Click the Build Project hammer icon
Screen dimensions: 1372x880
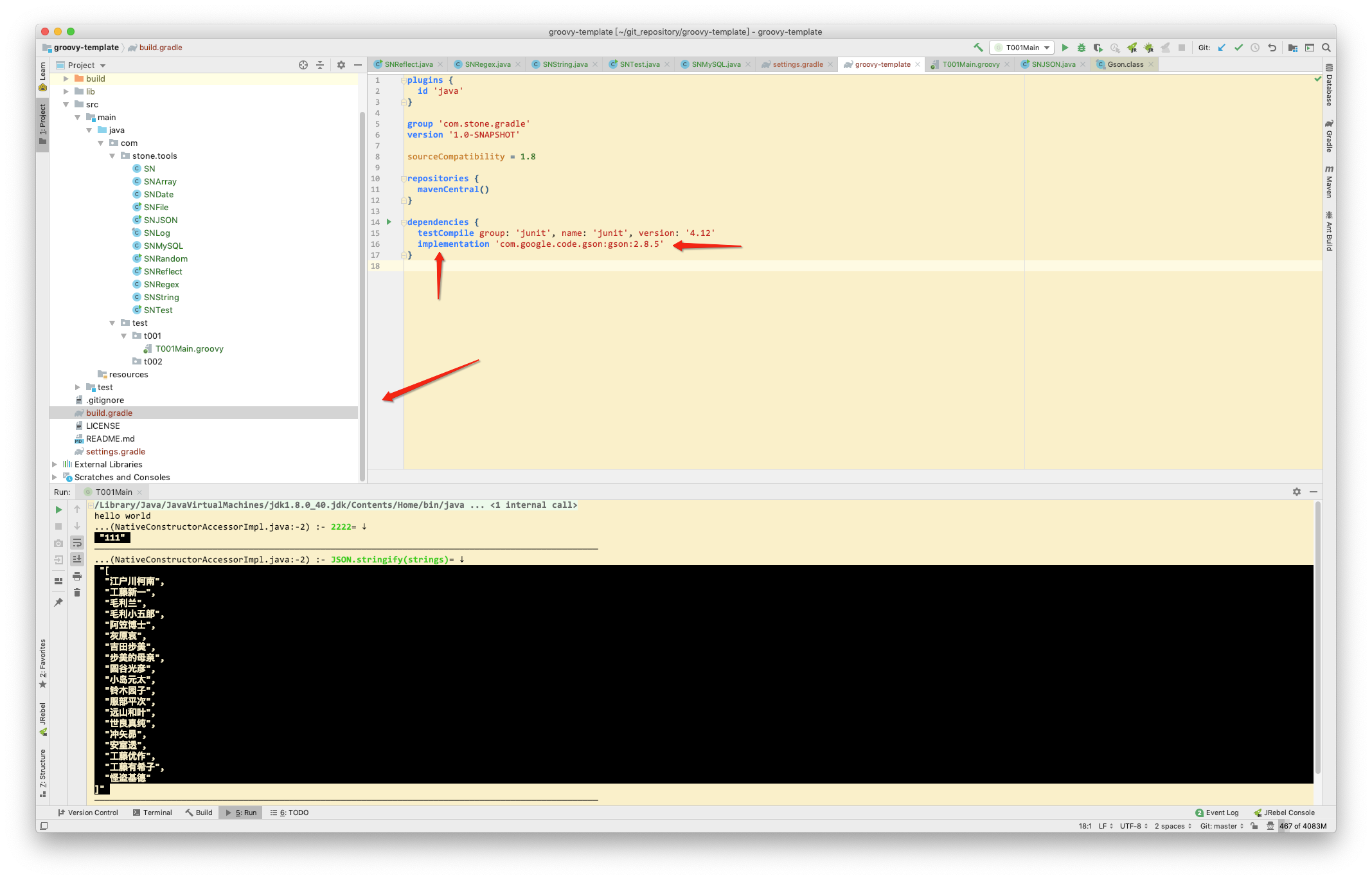pos(978,48)
